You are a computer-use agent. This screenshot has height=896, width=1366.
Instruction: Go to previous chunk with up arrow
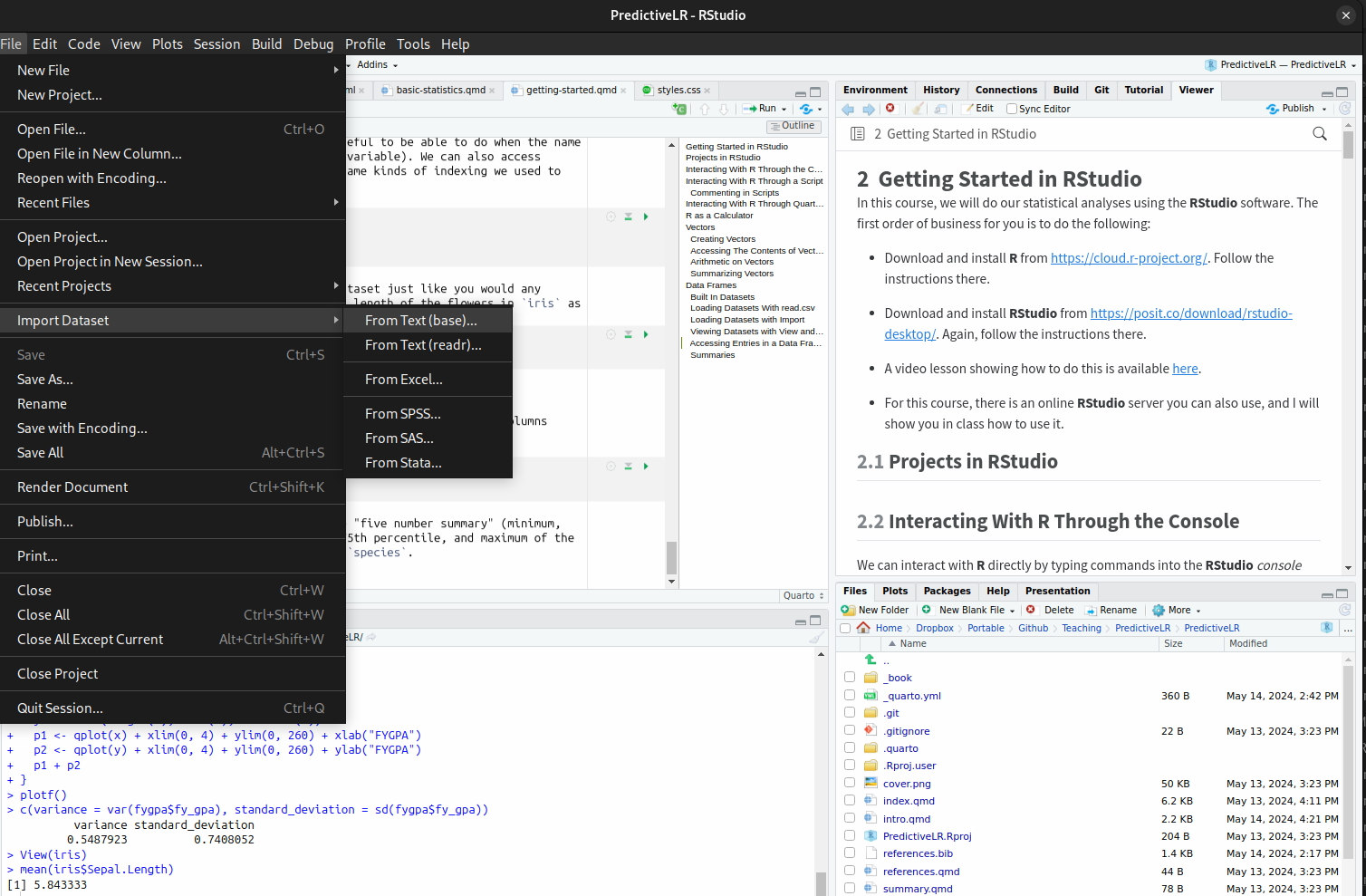point(705,109)
